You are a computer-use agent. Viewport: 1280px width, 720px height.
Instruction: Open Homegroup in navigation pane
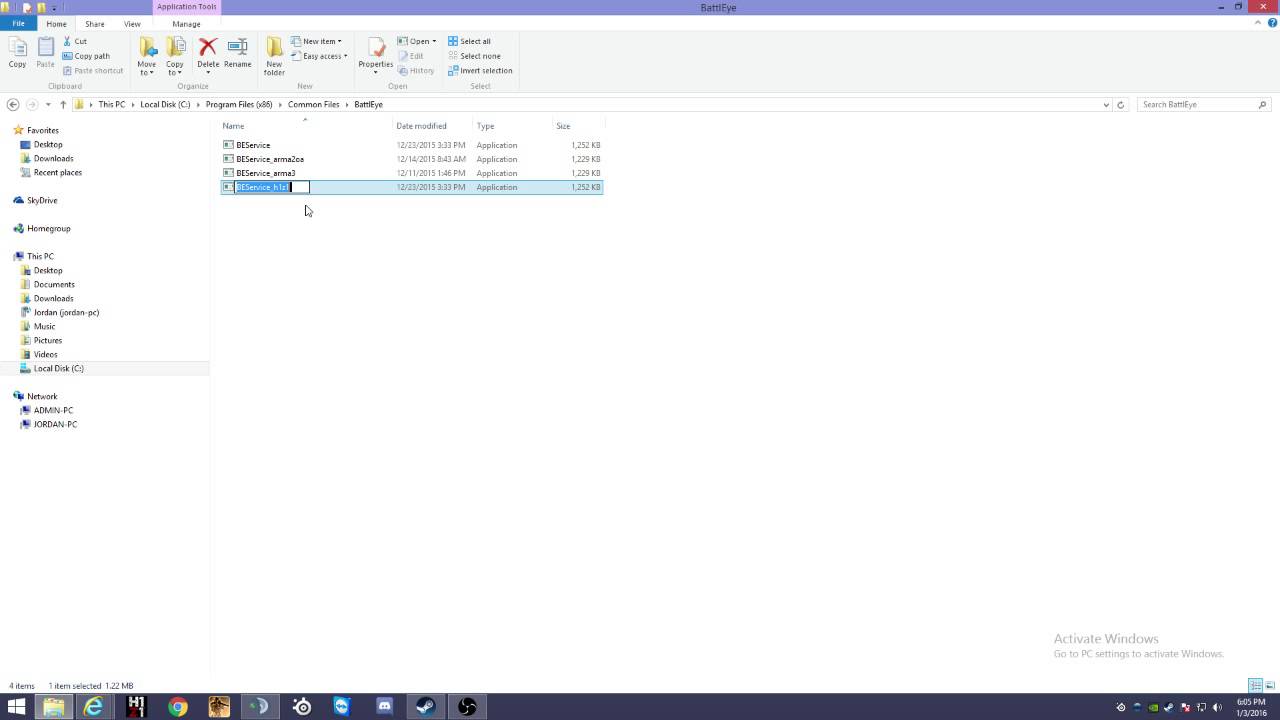pyautogui.click(x=48, y=228)
